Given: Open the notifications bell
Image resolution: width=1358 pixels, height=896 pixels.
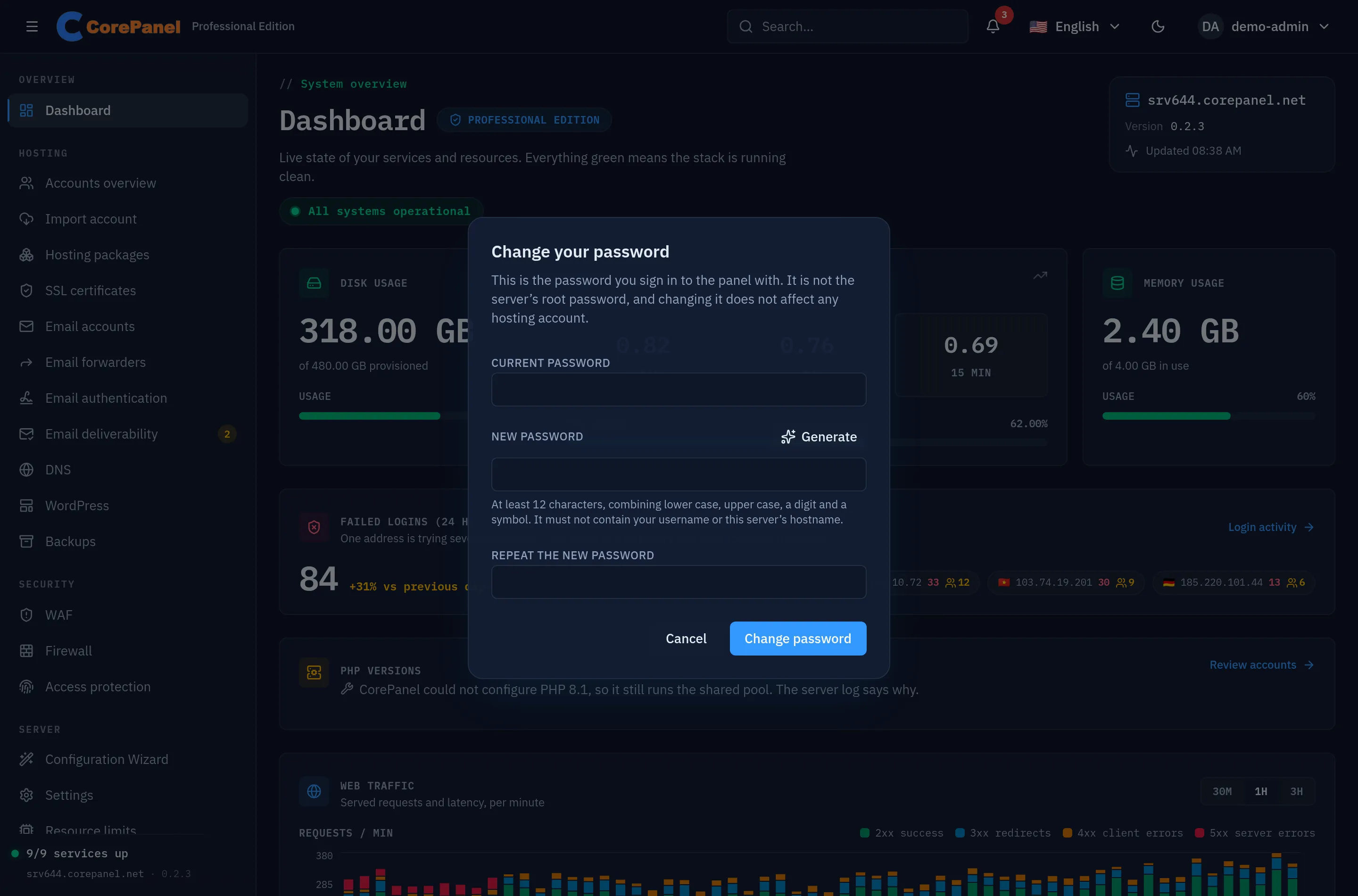Looking at the screenshot, I should point(993,26).
